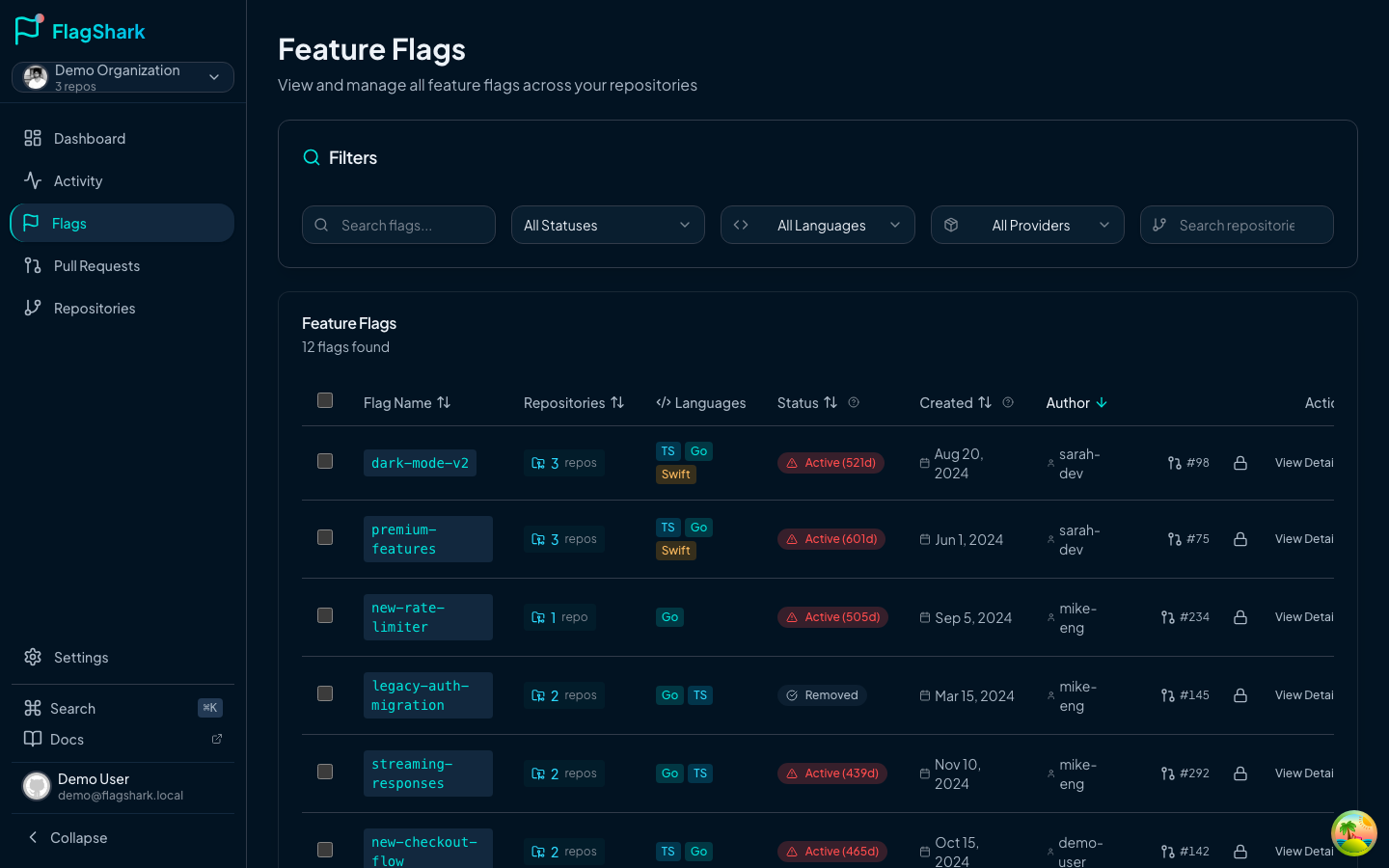The image size is (1389, 868).
Task: Click the lock icon in dark-mode-v2 row
Action: pyautogui.click(x=1240, y=463)
